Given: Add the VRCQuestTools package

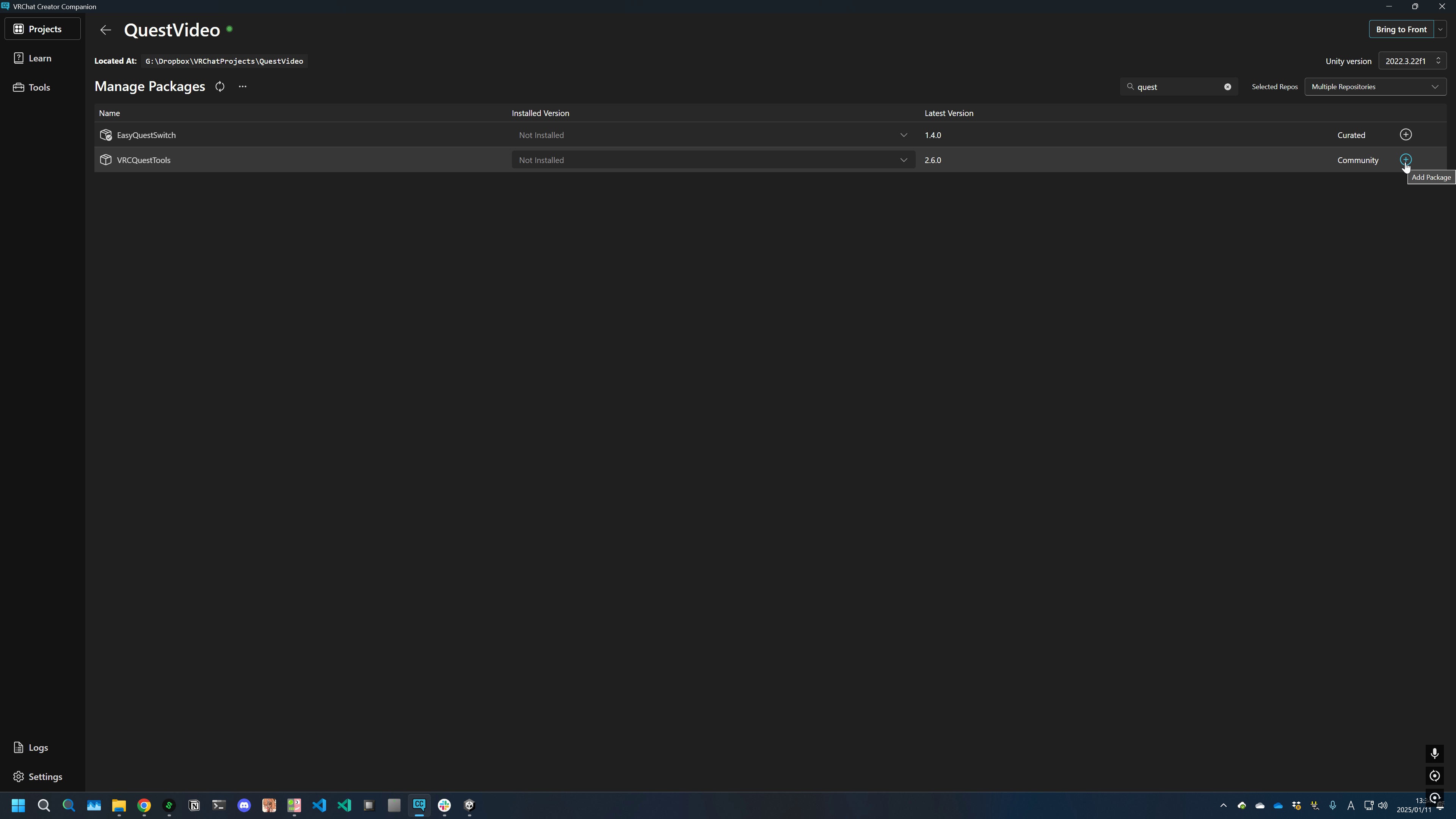Looking at the screenshot, I should (1405, 159).
